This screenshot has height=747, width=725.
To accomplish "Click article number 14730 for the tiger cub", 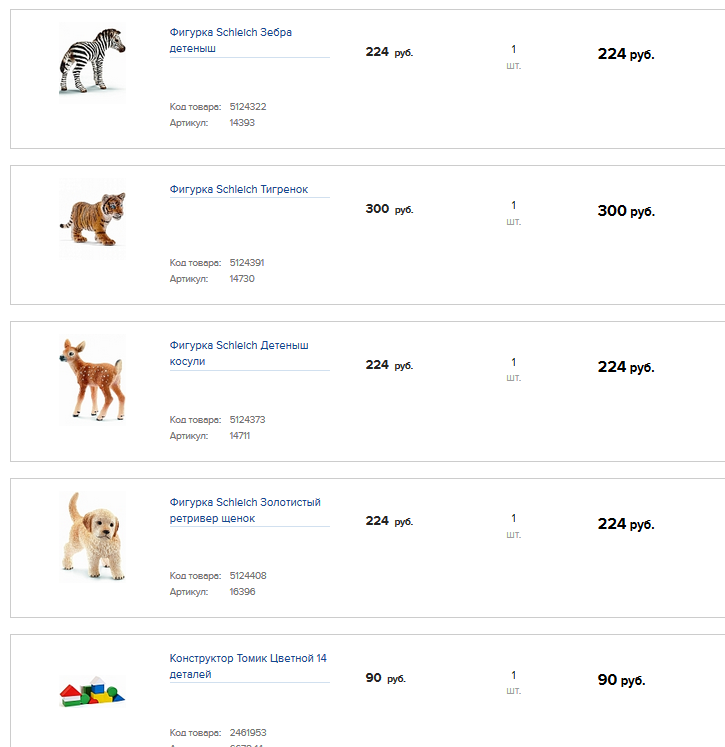I will (242, 278).
